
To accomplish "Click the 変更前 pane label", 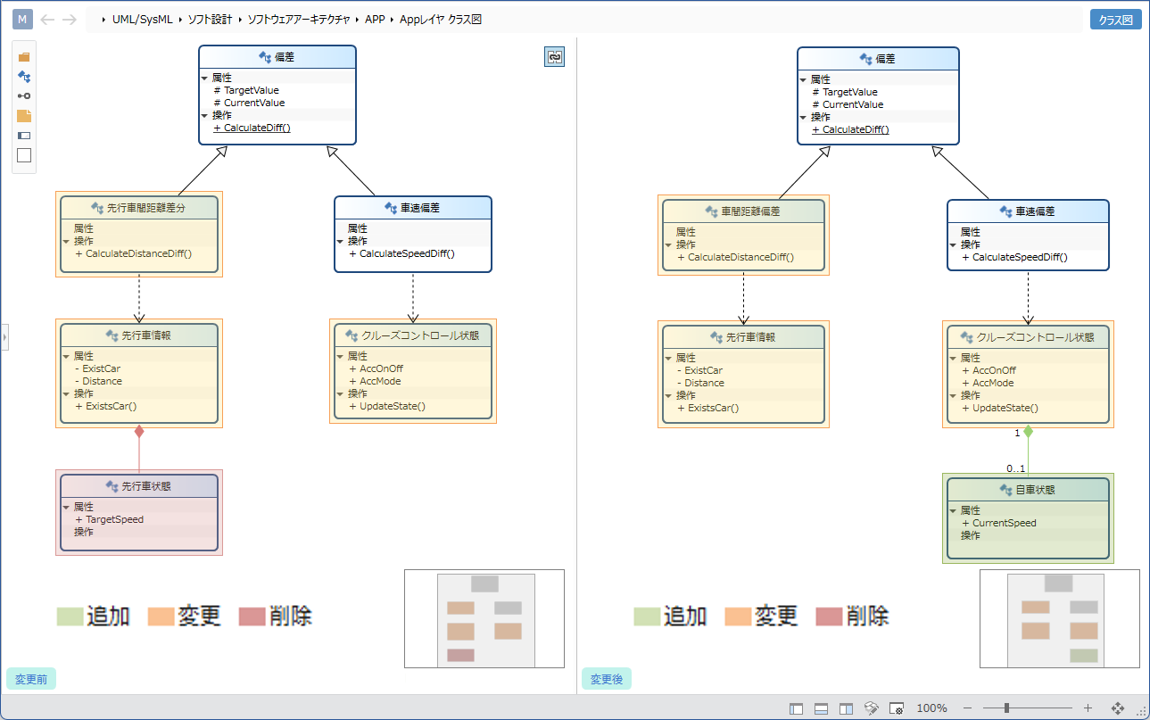I will click(x=32, y=680).
